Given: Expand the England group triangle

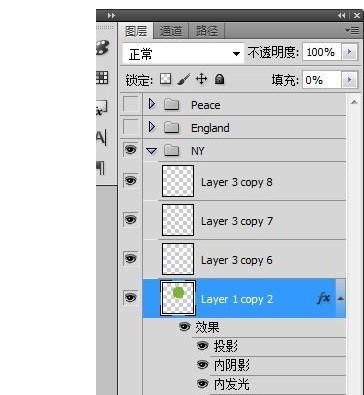Looking at the screenshot, I should (152, 127).
